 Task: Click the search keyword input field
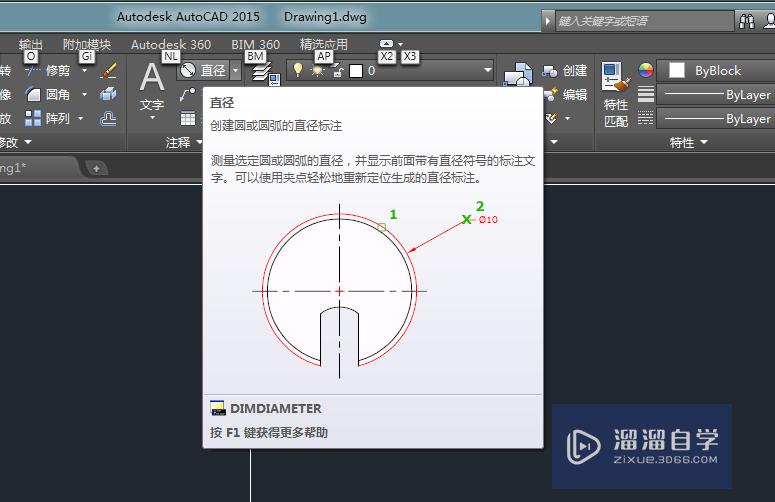click(645, 21)
